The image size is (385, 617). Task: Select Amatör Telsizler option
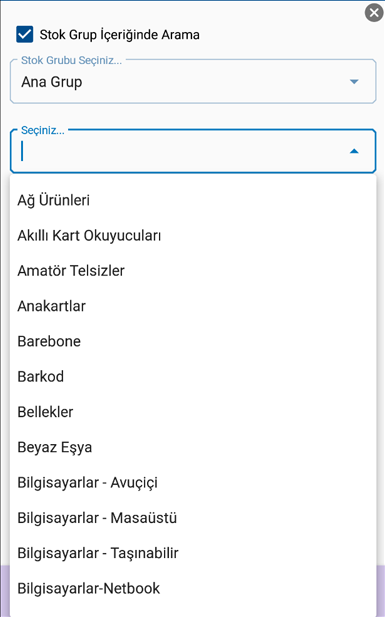(193, 271)
